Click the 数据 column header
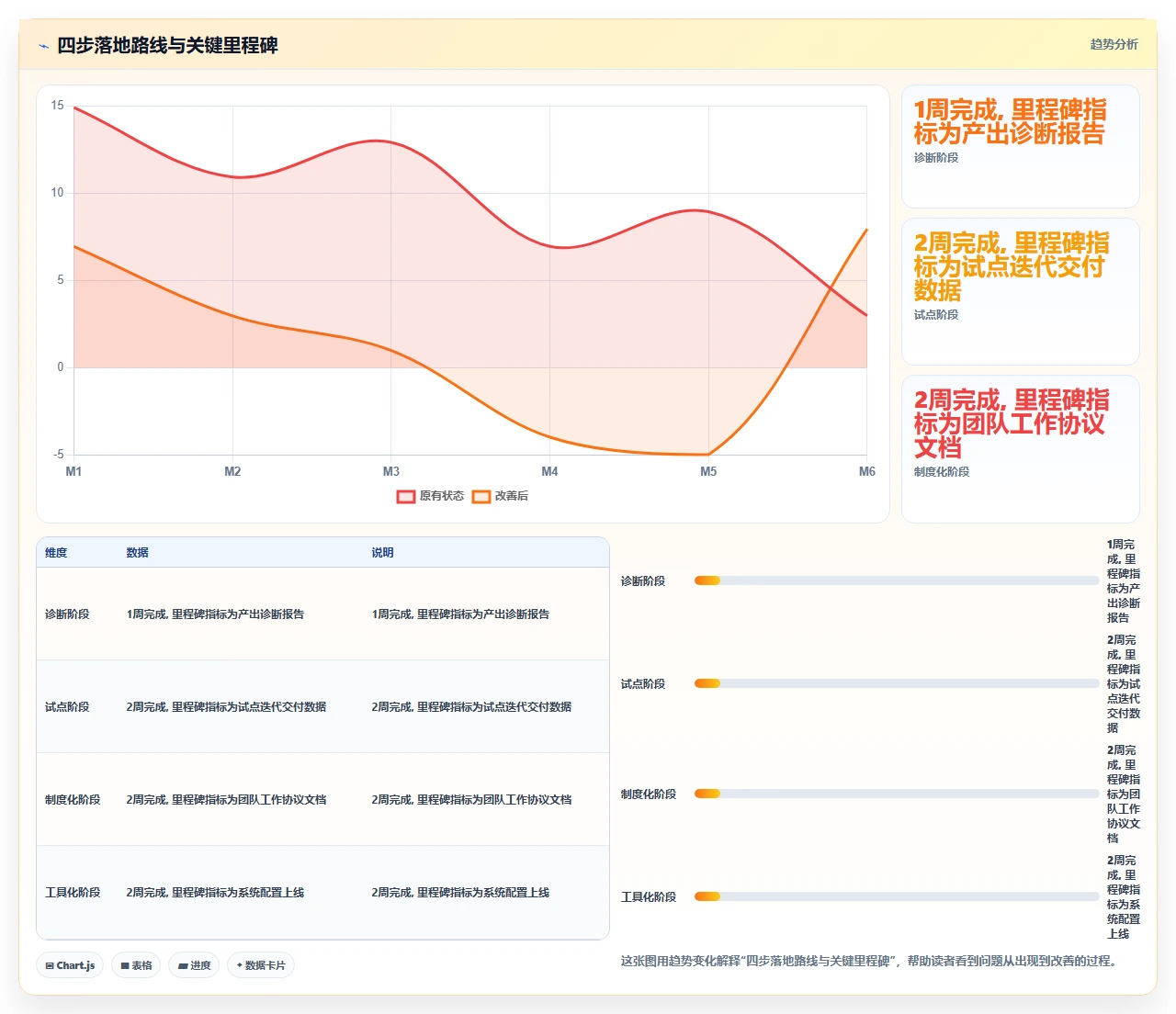Screen dimensions: 1176x1014 pos(138,553)
